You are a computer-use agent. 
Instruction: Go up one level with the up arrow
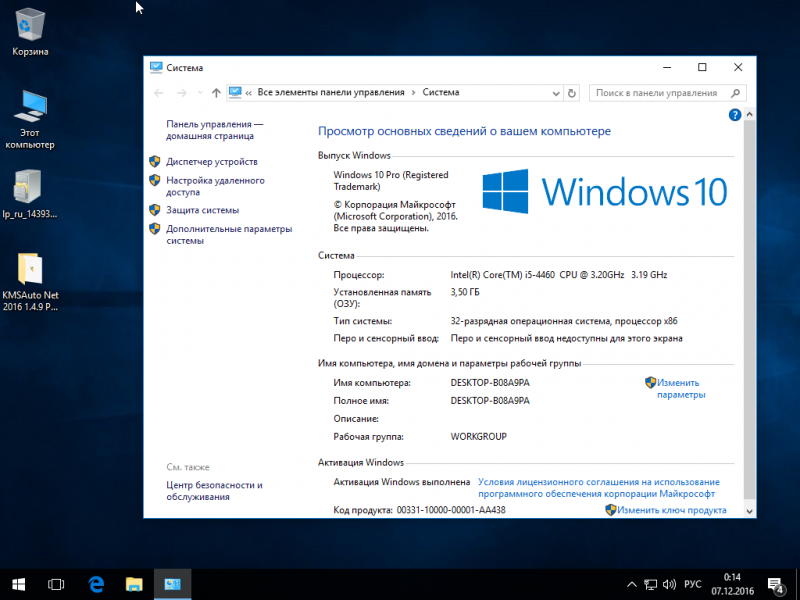tap(216, 93)
